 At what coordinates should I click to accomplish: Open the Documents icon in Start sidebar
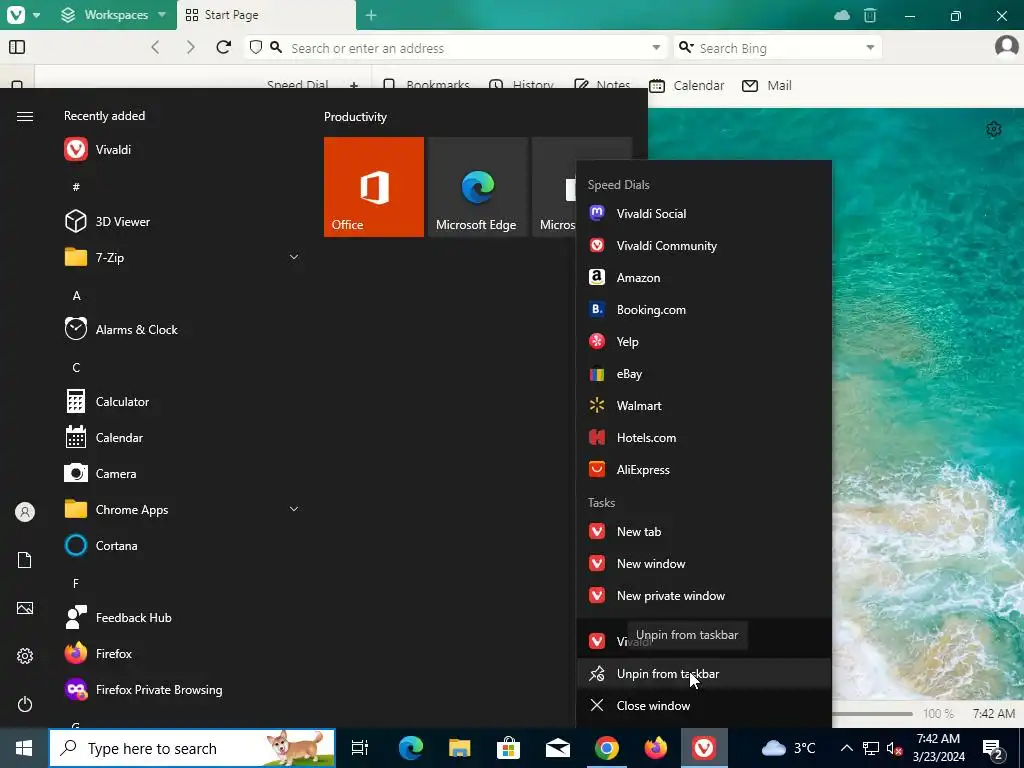click(x=25, y=560)
